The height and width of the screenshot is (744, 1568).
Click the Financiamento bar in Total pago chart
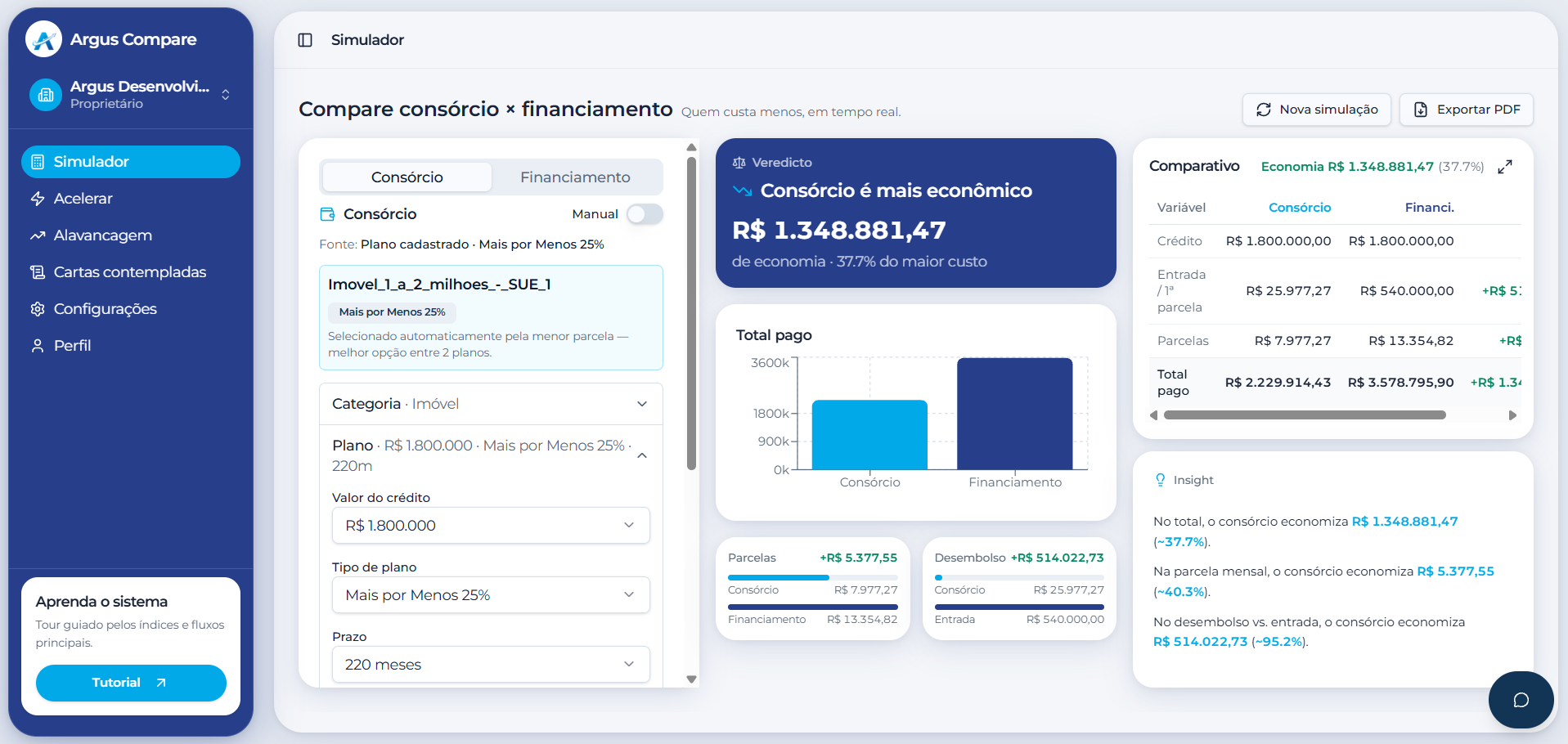(x=1015, y=414)
